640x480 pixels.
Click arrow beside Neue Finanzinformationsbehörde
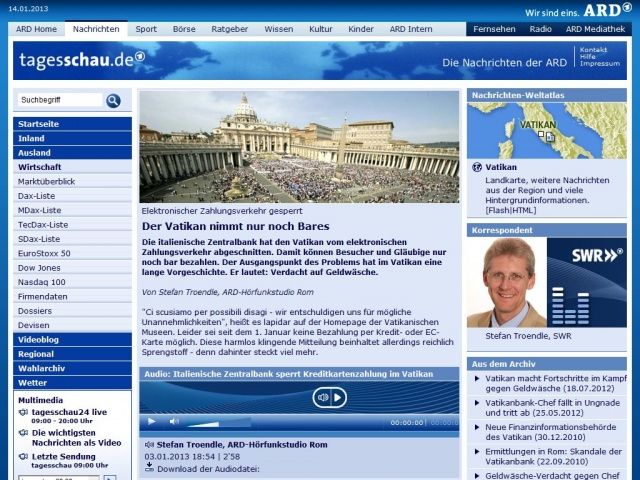click(477, 427)
